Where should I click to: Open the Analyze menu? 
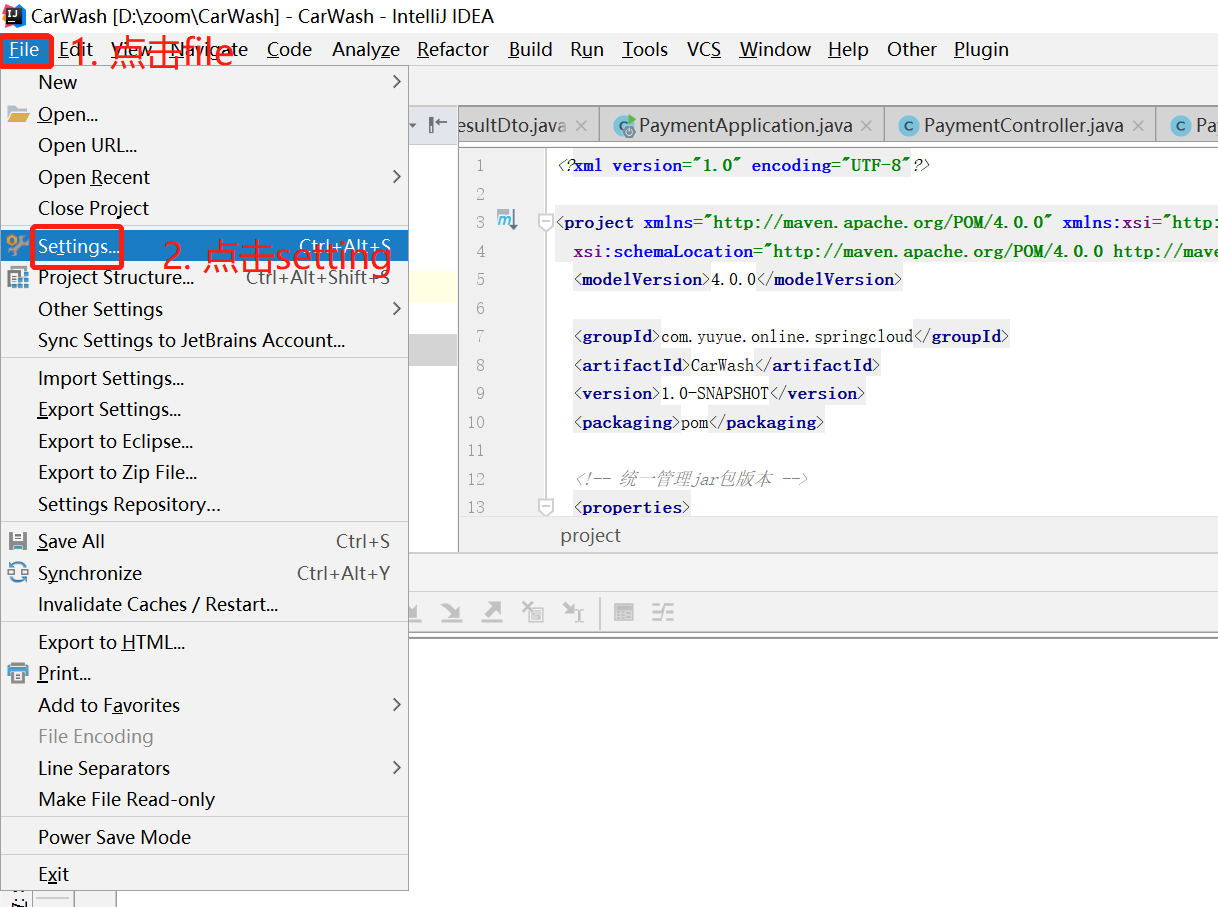pyautogui.click(x=366, y=49)
